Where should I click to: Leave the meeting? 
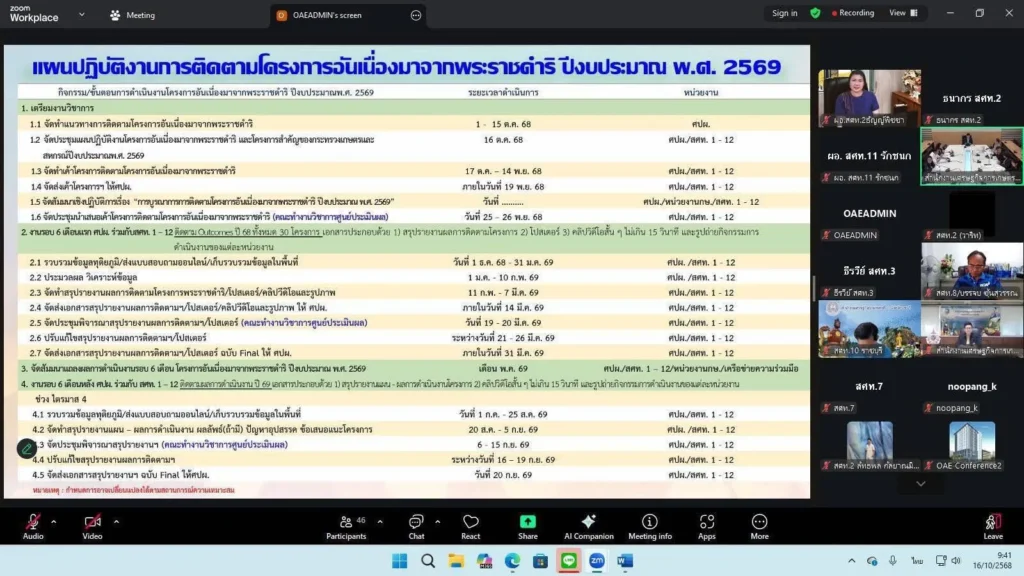point(993,526)
